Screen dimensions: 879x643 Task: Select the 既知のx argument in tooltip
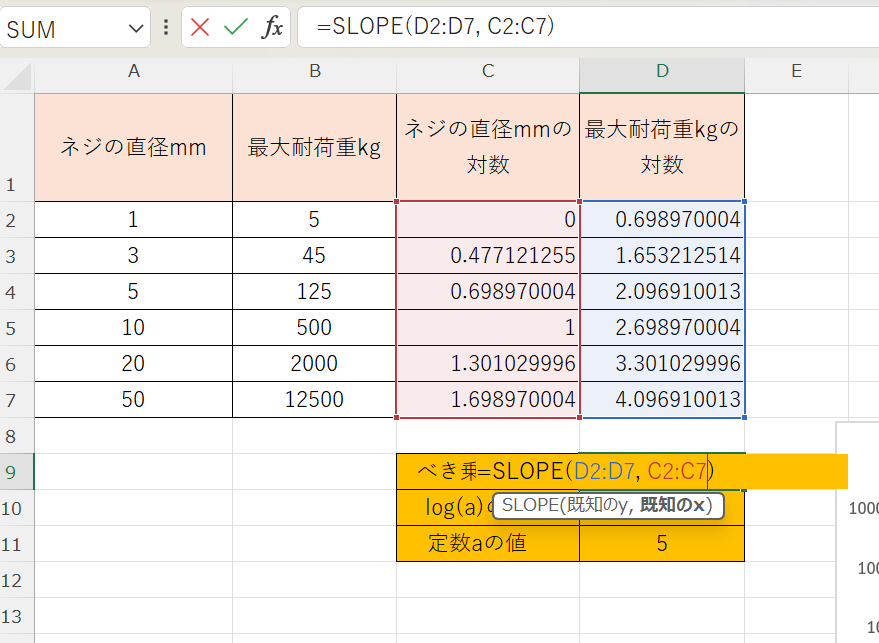[675, 506]
